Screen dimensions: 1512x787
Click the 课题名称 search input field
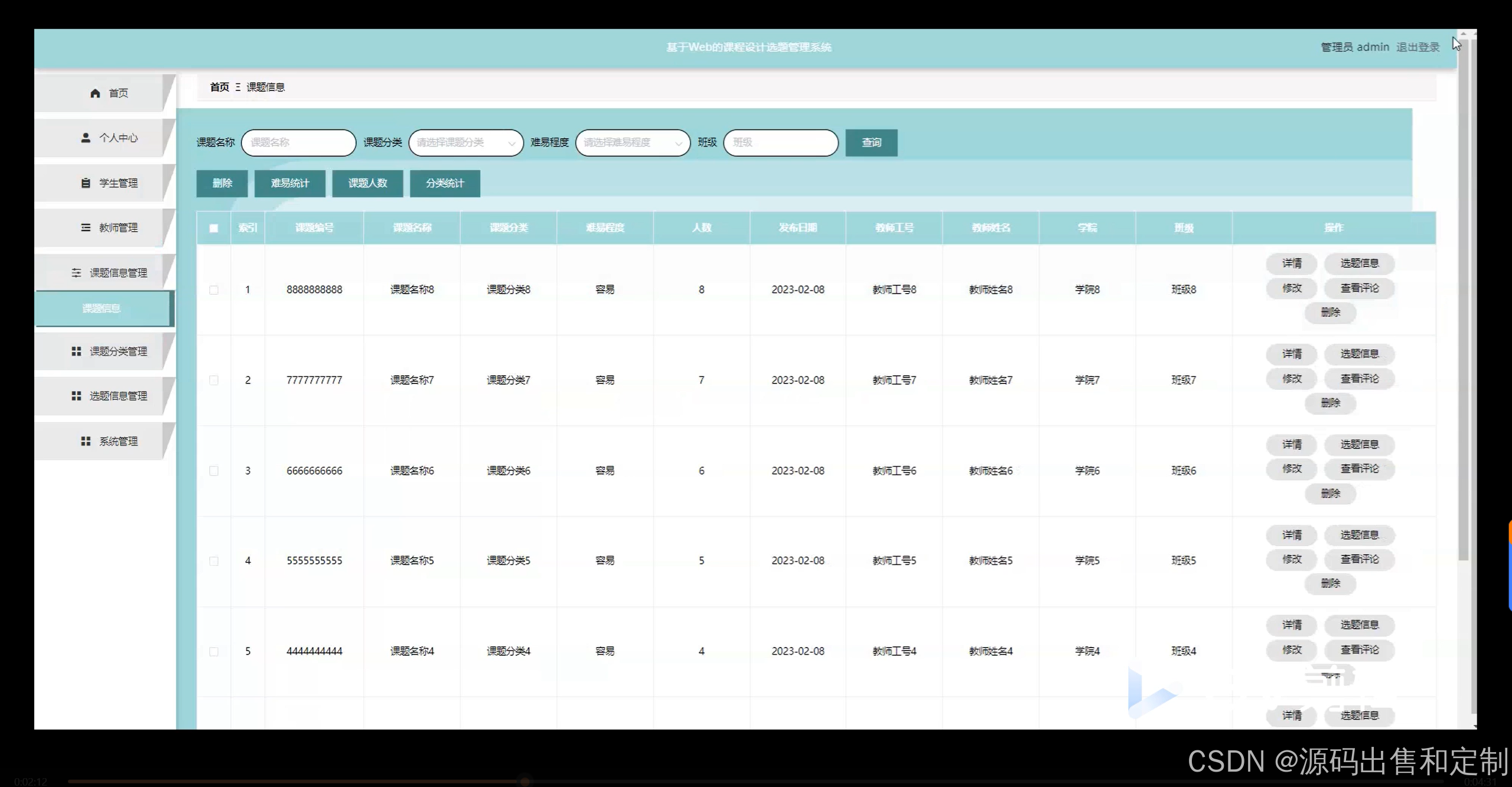(x=298, y=142)
